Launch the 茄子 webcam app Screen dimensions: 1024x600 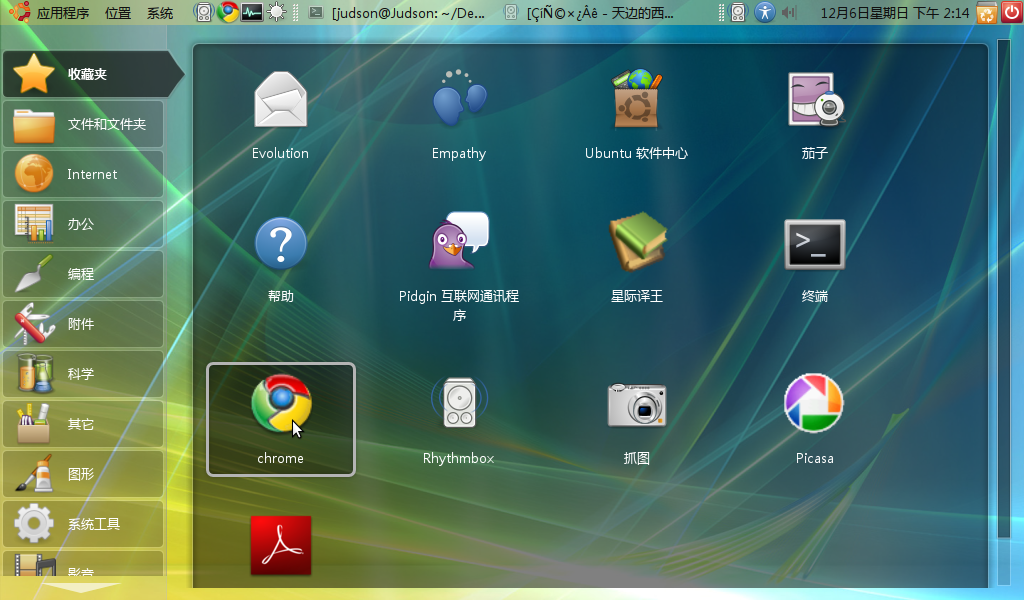click(814, 115)
